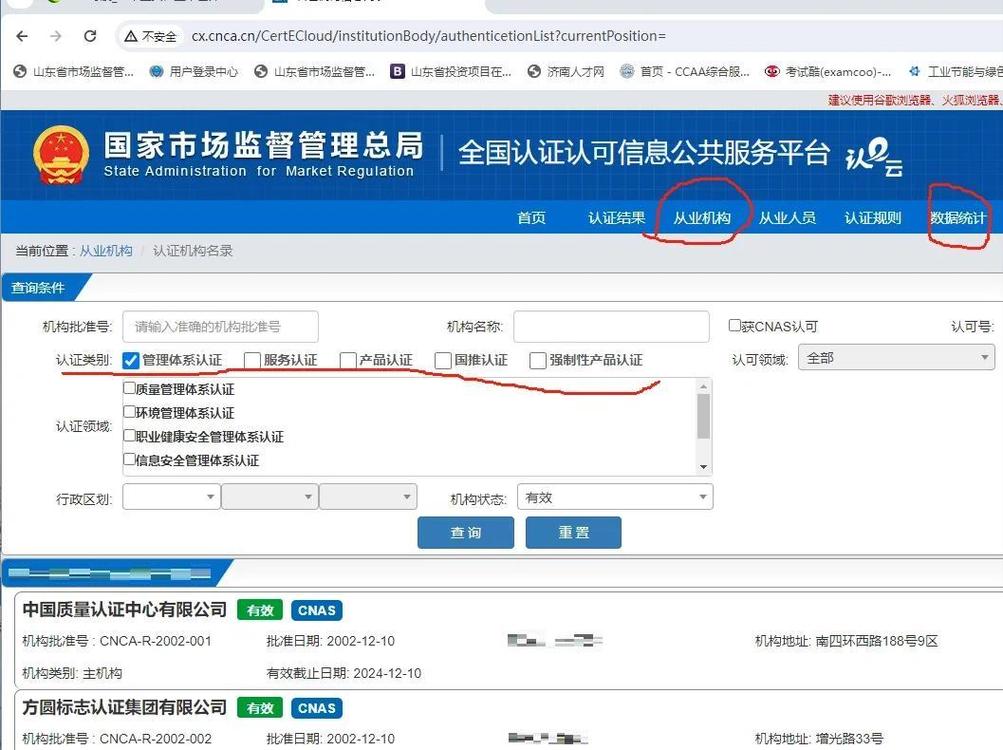Enable the 获CNAS认可 checkbox

click(x=735, y=326)
